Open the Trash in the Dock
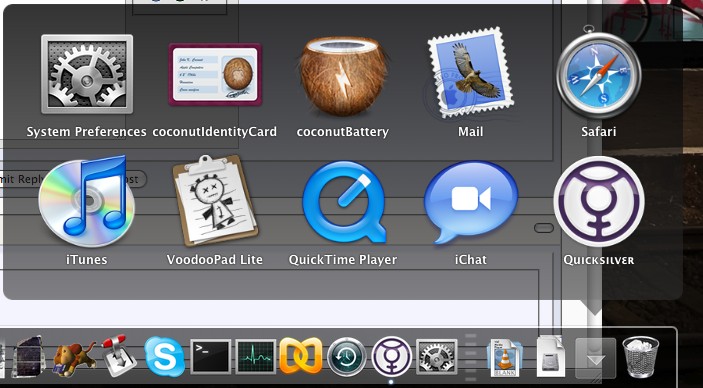Image resolution: width=703 pixels, height=388 pixels. click(641, 357)
